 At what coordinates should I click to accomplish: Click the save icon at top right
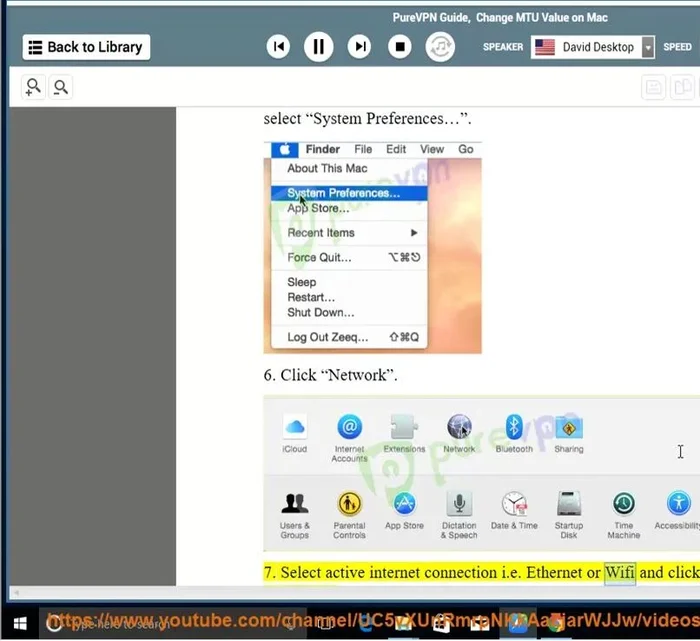654,88
